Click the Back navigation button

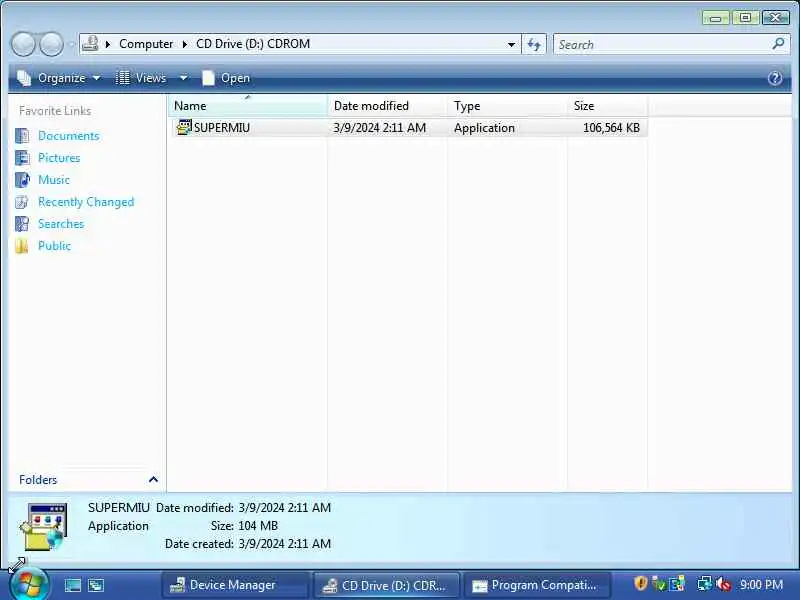coord(23,44)
